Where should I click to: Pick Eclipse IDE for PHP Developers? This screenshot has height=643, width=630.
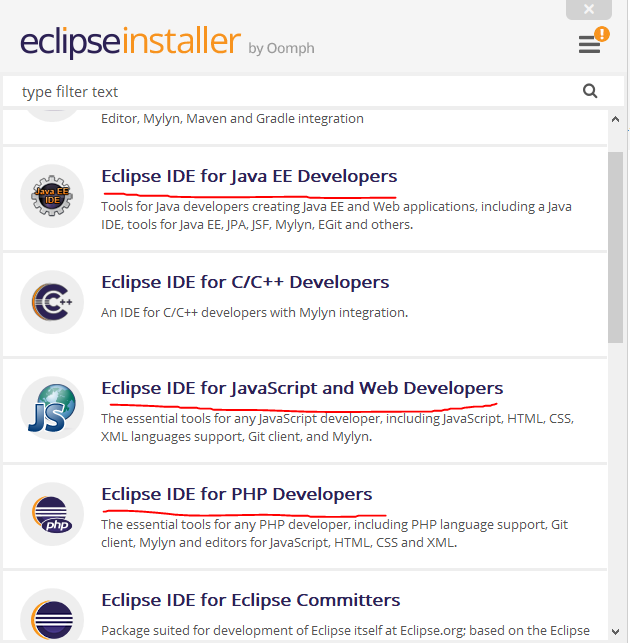(237, 494)
